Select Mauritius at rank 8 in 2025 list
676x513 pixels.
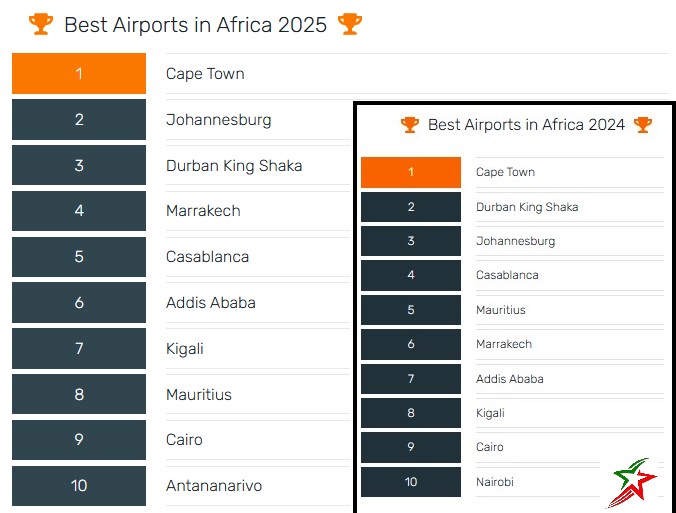199,395
